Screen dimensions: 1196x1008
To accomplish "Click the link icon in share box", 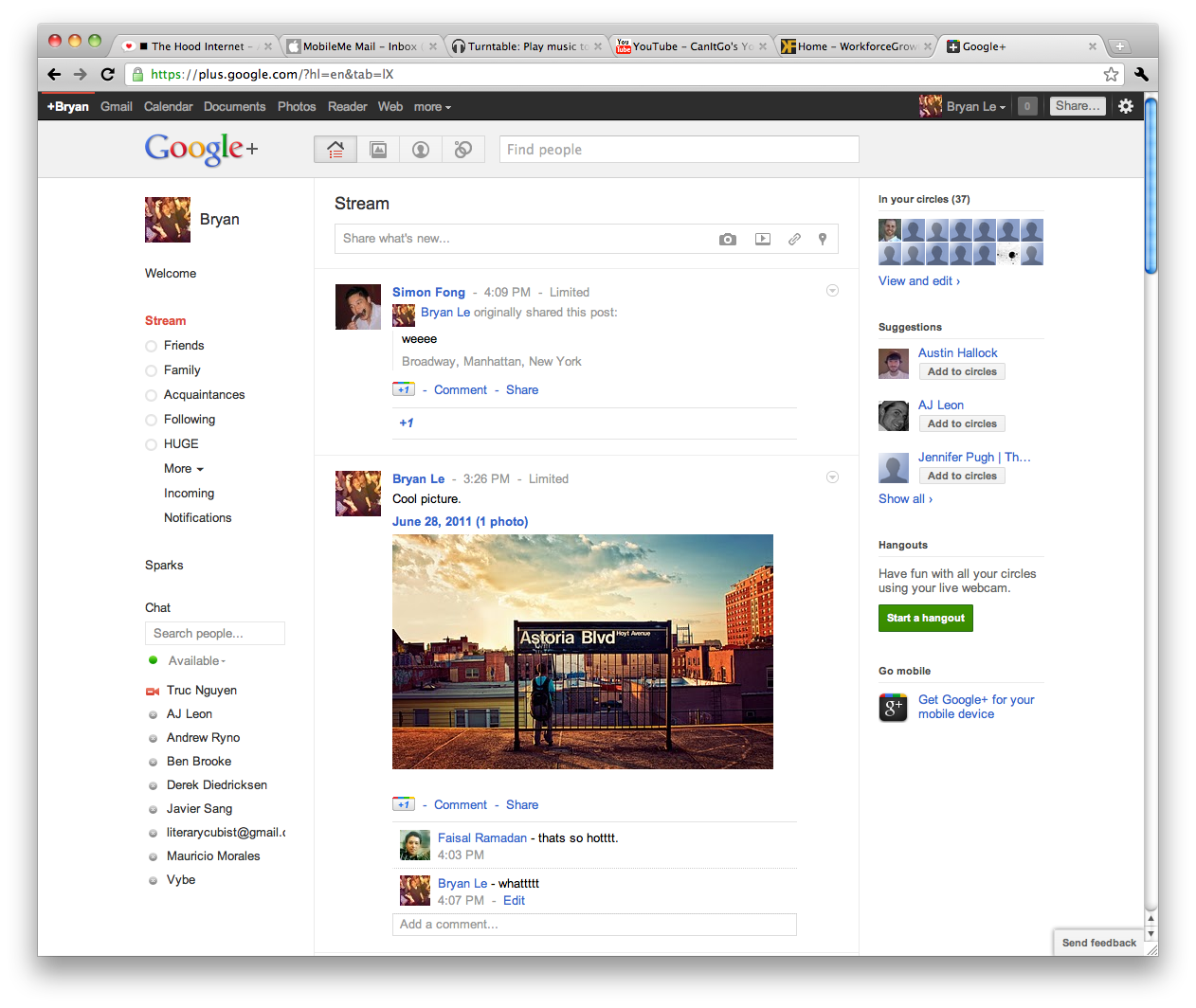I will [794, 240].
